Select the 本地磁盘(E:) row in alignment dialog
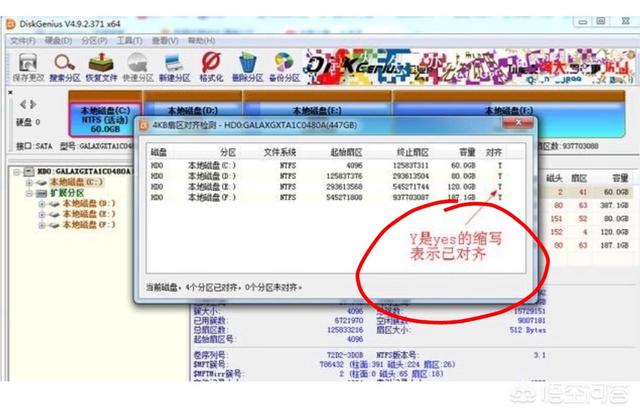 (x=336, y=187)
